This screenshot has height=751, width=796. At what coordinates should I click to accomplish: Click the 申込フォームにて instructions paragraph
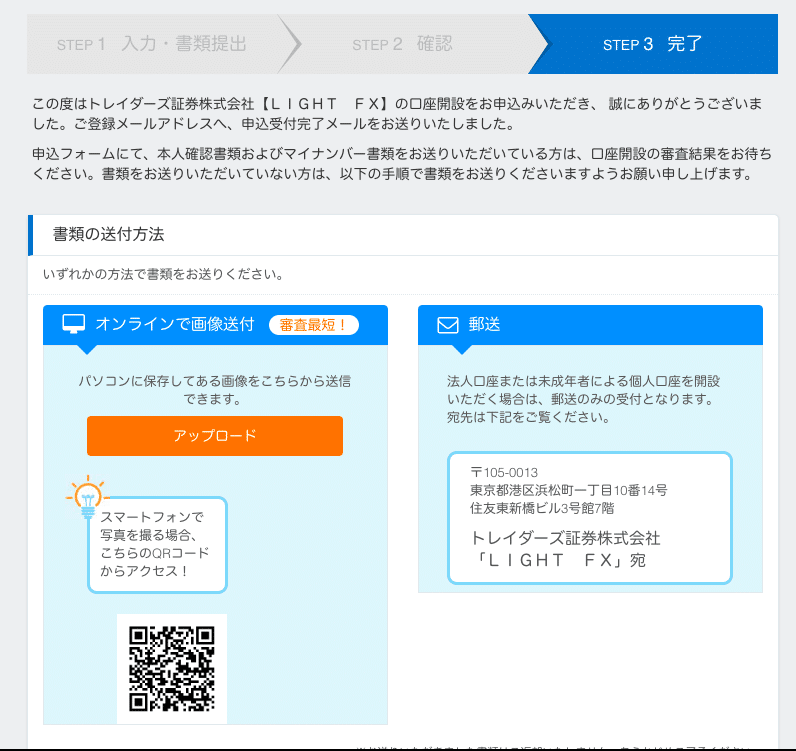[x=402, y=164]
